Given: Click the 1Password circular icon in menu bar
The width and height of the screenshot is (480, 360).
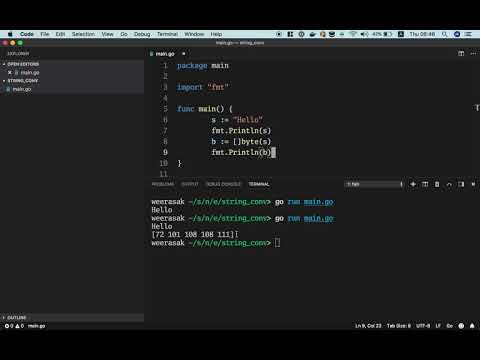Looking at the screenshot, I should coord(301,34).
